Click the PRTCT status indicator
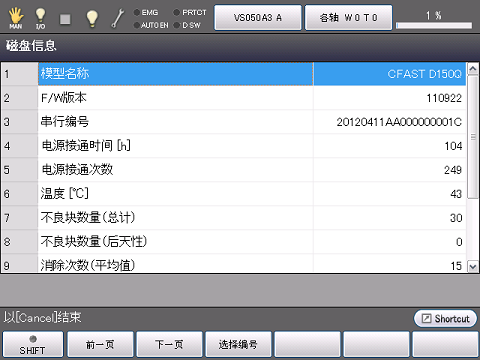The height and width of the screenshot is (360, 480). 190,13
